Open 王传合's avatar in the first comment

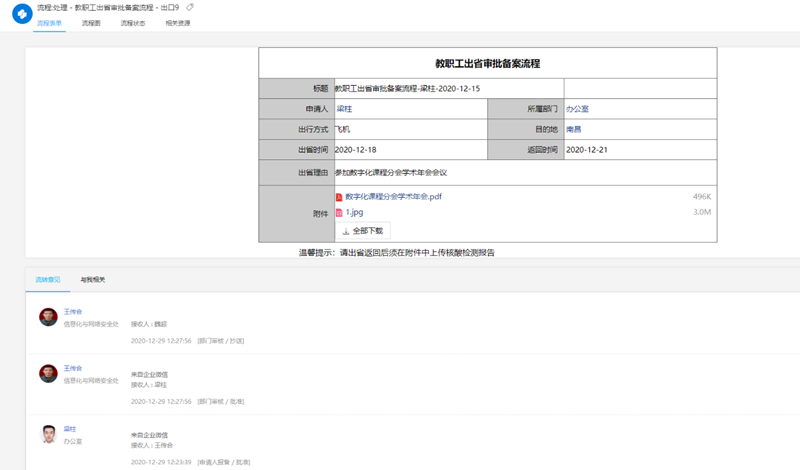tap(48, 317)
